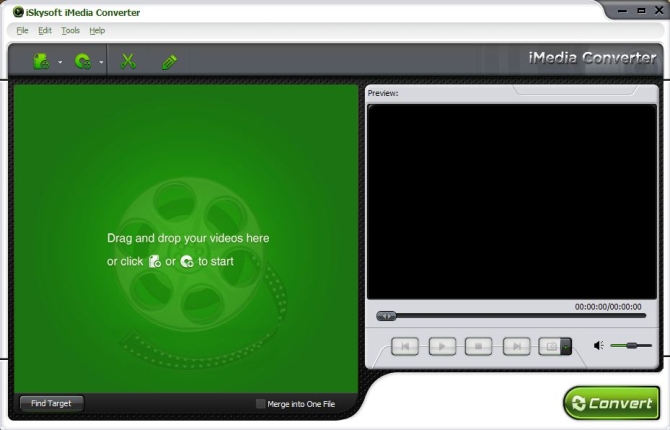Screen dimensions: 670x430
Task: Expand the Add Files dropdown arrow
Action: tap(60, 63)
